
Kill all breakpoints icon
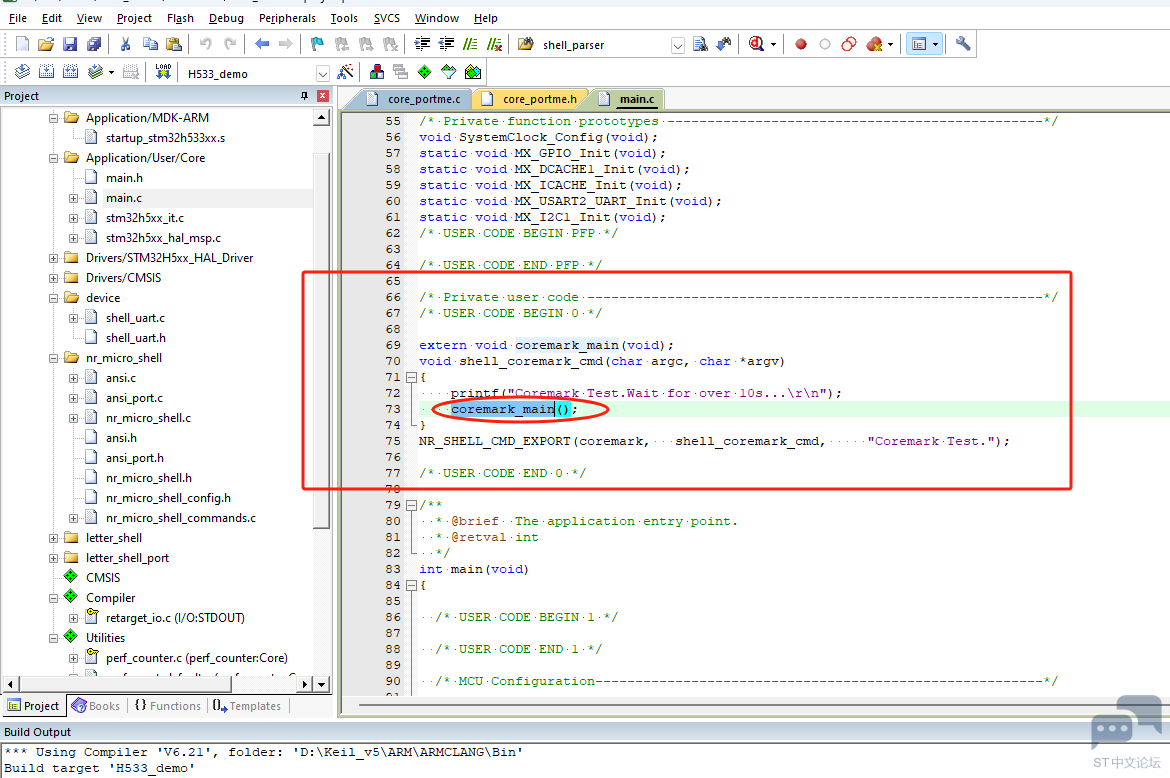(x=874, y=44)
